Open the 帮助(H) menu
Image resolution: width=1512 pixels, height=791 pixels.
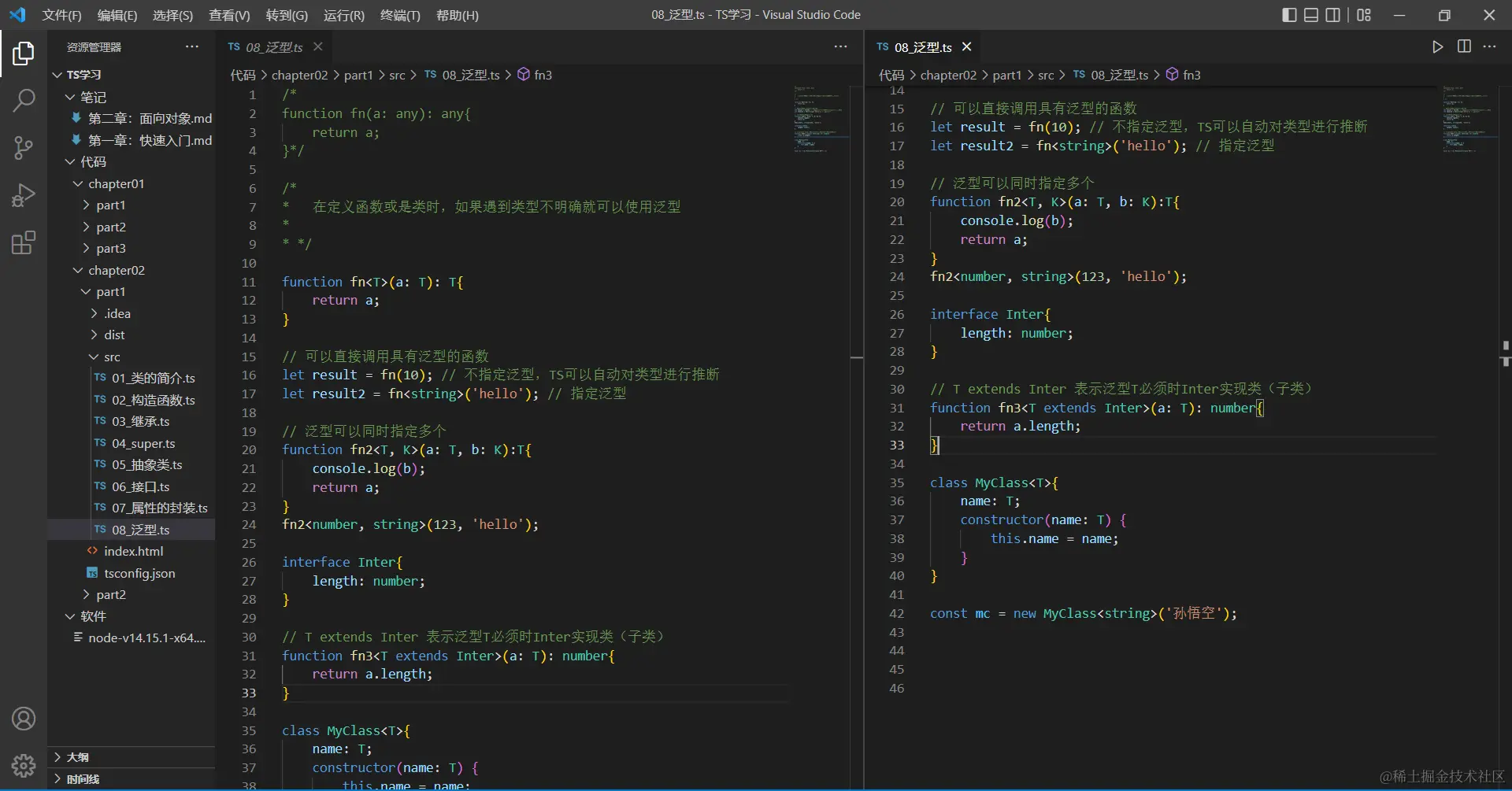click(x=458, y=15)
